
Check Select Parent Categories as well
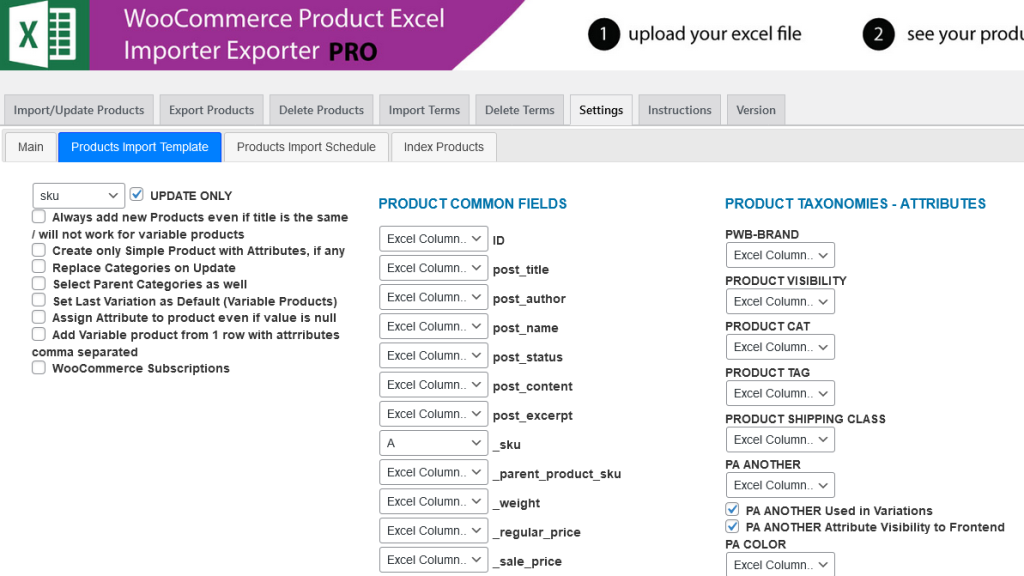39,283
